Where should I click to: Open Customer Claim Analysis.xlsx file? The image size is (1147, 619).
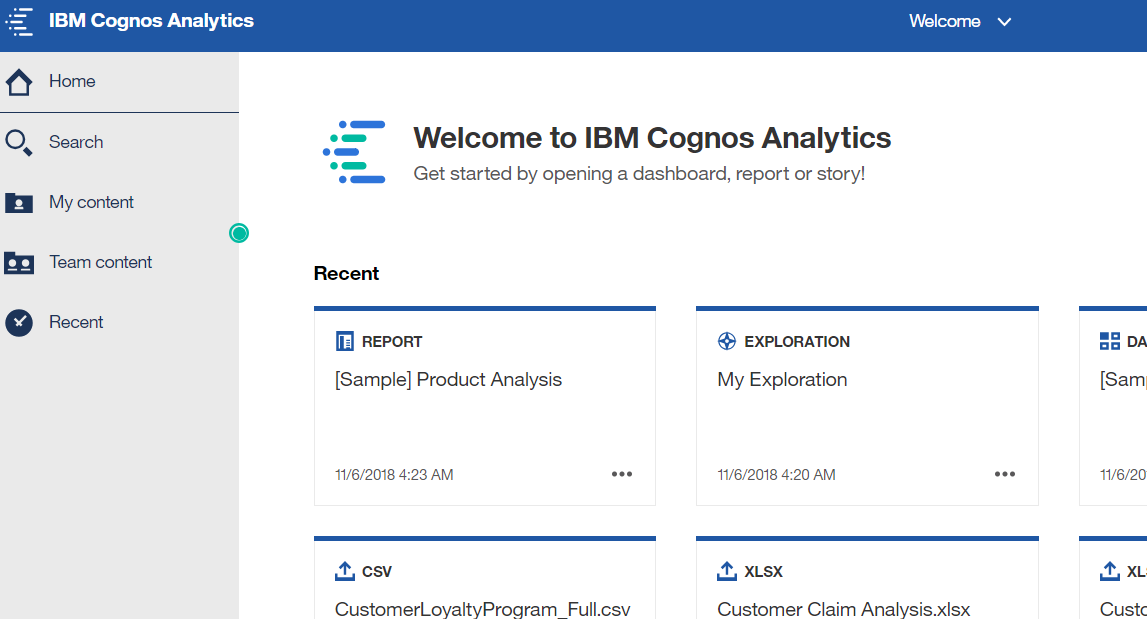(843, 609)
